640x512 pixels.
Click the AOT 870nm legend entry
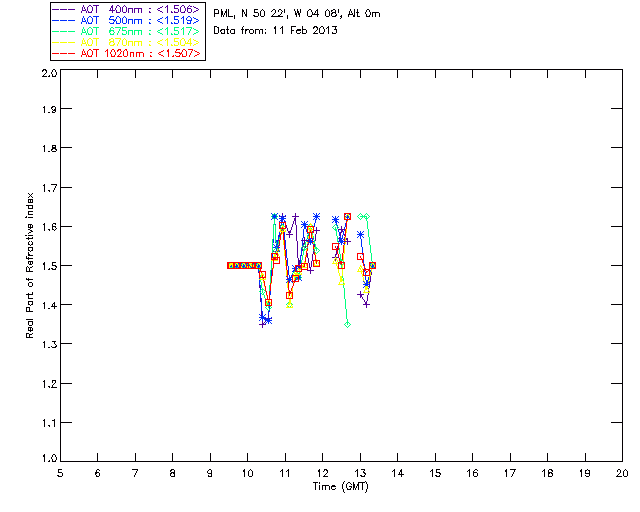click(126, 42)
